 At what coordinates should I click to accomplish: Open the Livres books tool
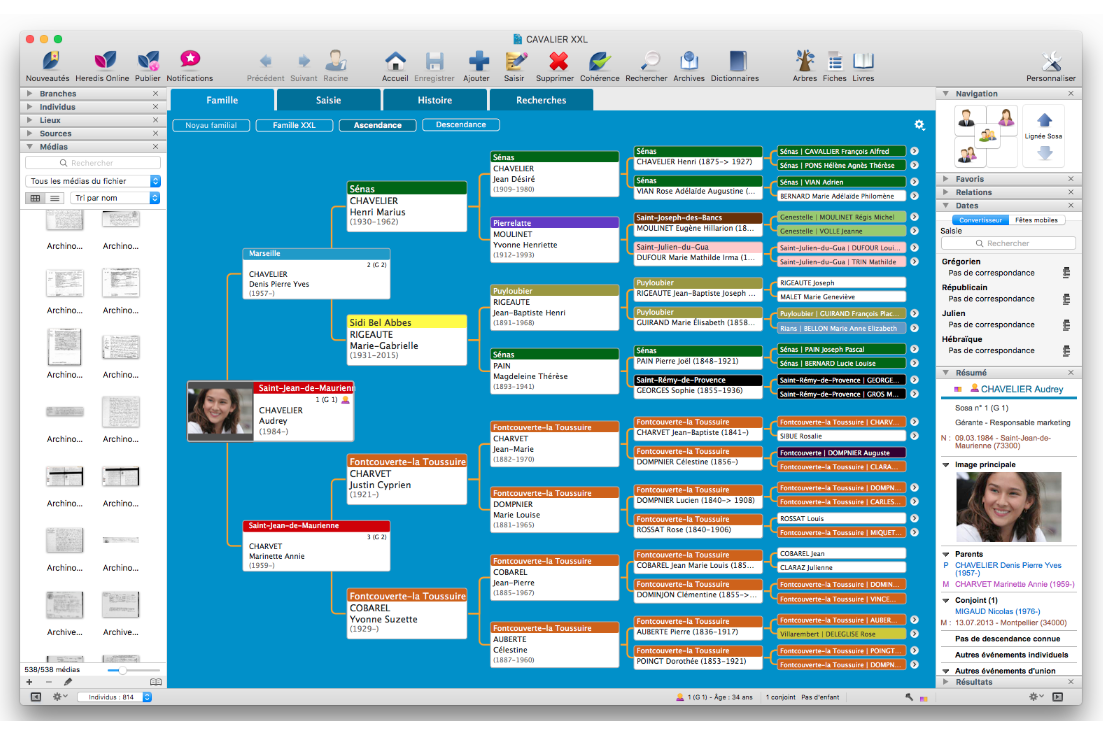863,66
